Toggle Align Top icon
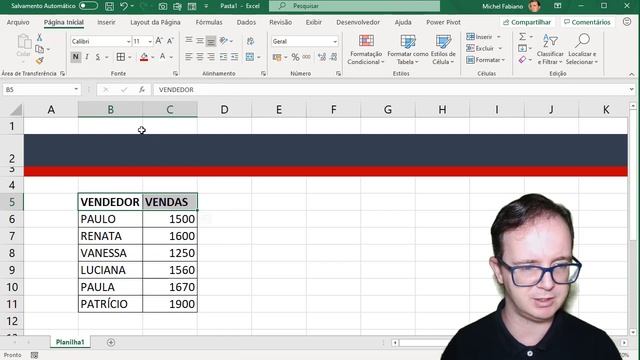This screenshot has height=360, width=640. pyautogui.click(x=189, y=40)
